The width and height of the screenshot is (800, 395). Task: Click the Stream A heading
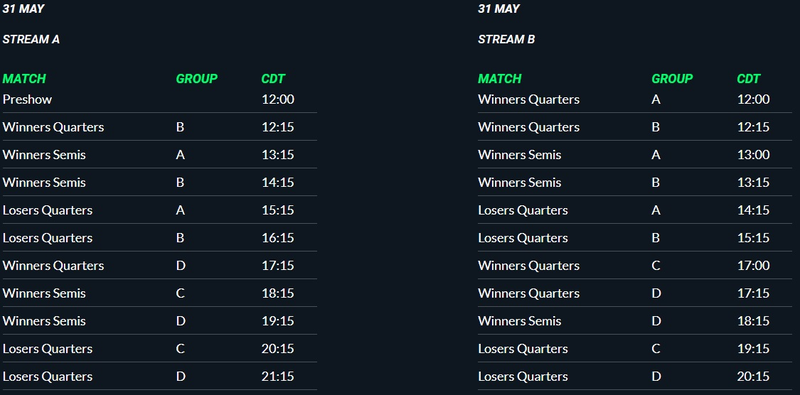pos(31,39)
